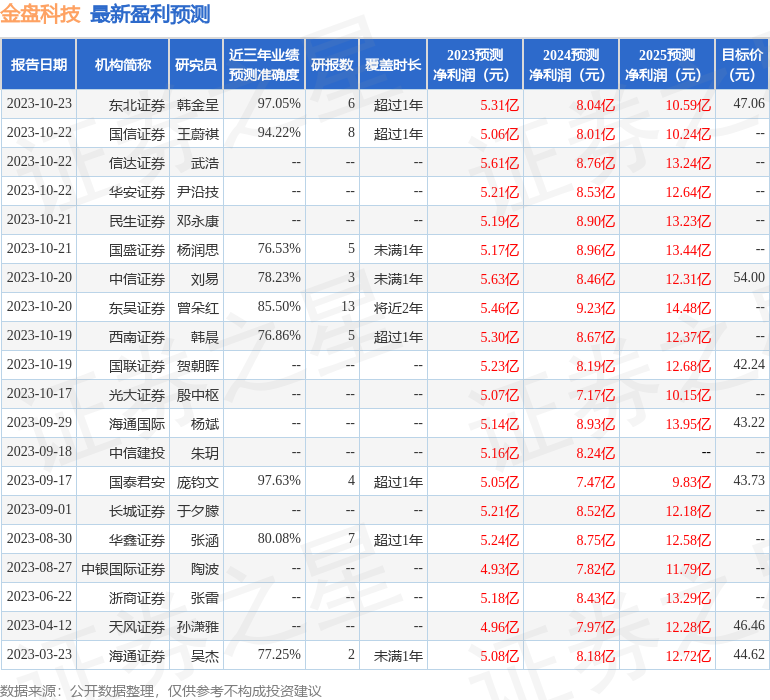This screenshot has width=770, height=700.
Task: Click the 5.63亿 2023 profit value
Action: (499, 279)
